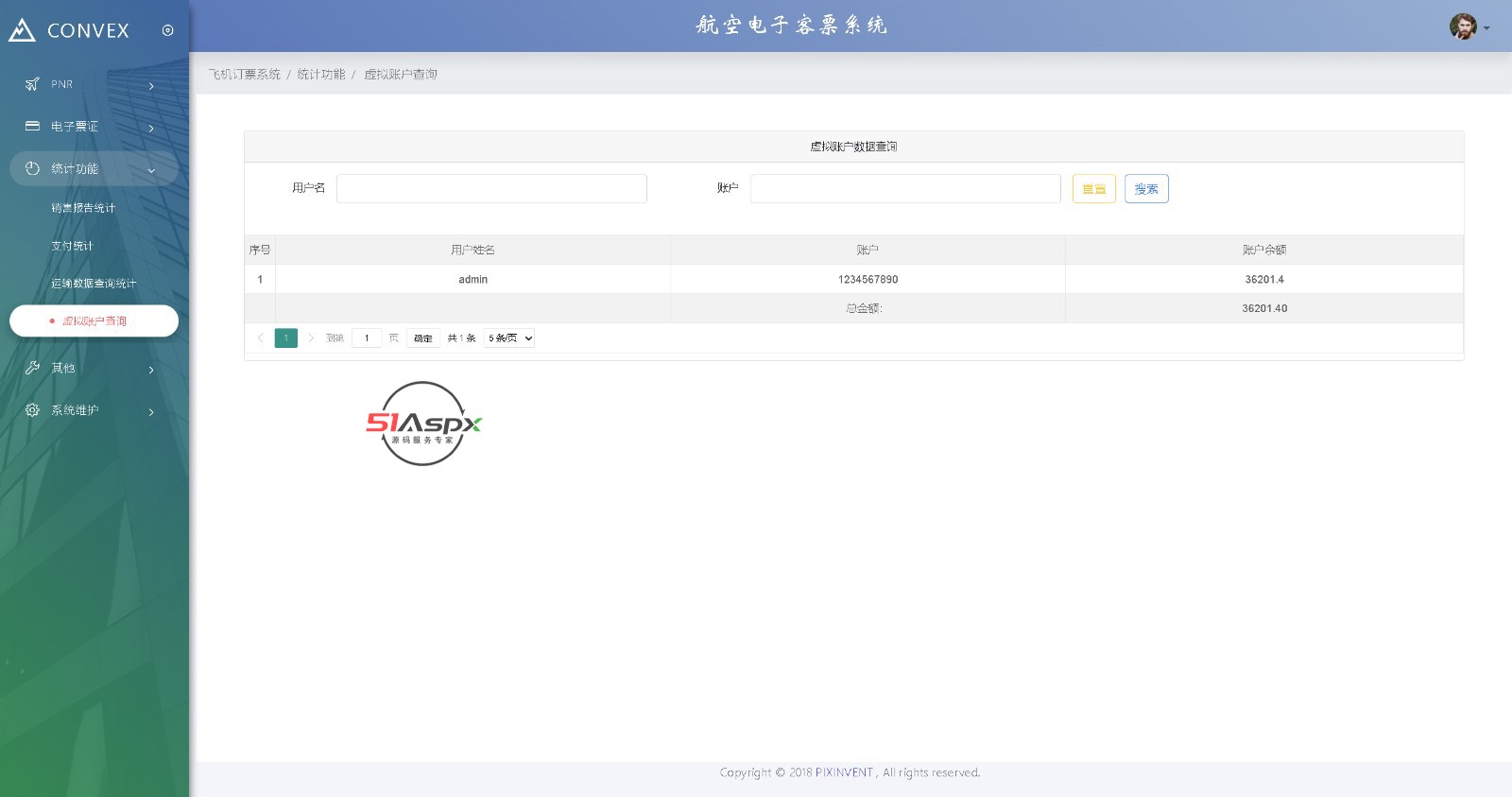Click the 系统维护 gear icon
Image resolution: width=1512 pixels, height=797 pixels.
coord(32,410)
